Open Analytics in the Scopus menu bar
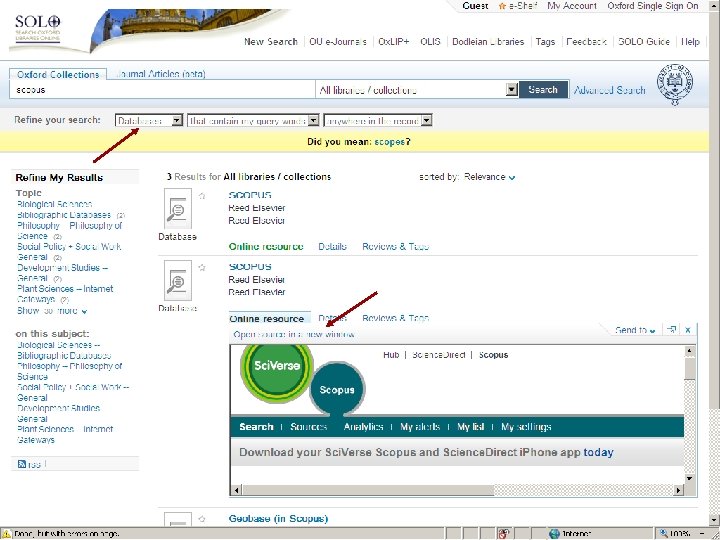720x540 pixels. coord(363,427)
